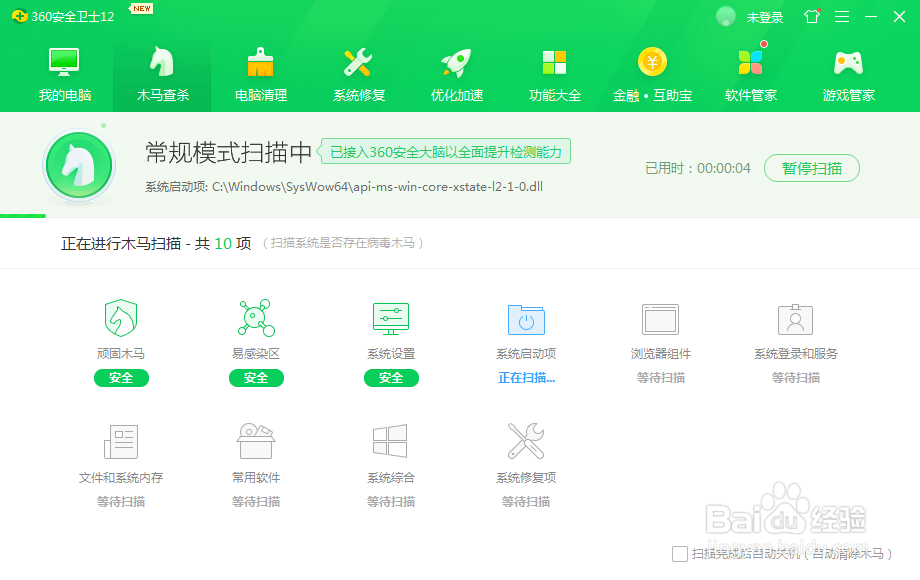Click the 360安全卫士12 logo
The image size is (920, 580).
[x=63, y=16]
